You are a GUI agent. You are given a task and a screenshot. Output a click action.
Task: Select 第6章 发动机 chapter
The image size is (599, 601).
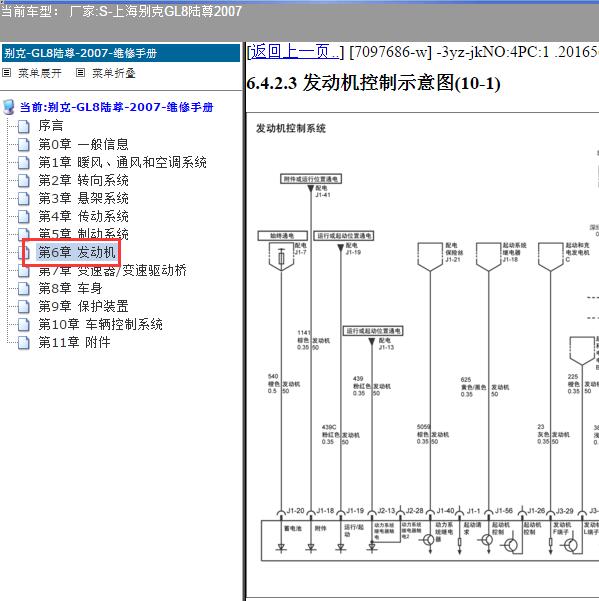coord(77,252)
